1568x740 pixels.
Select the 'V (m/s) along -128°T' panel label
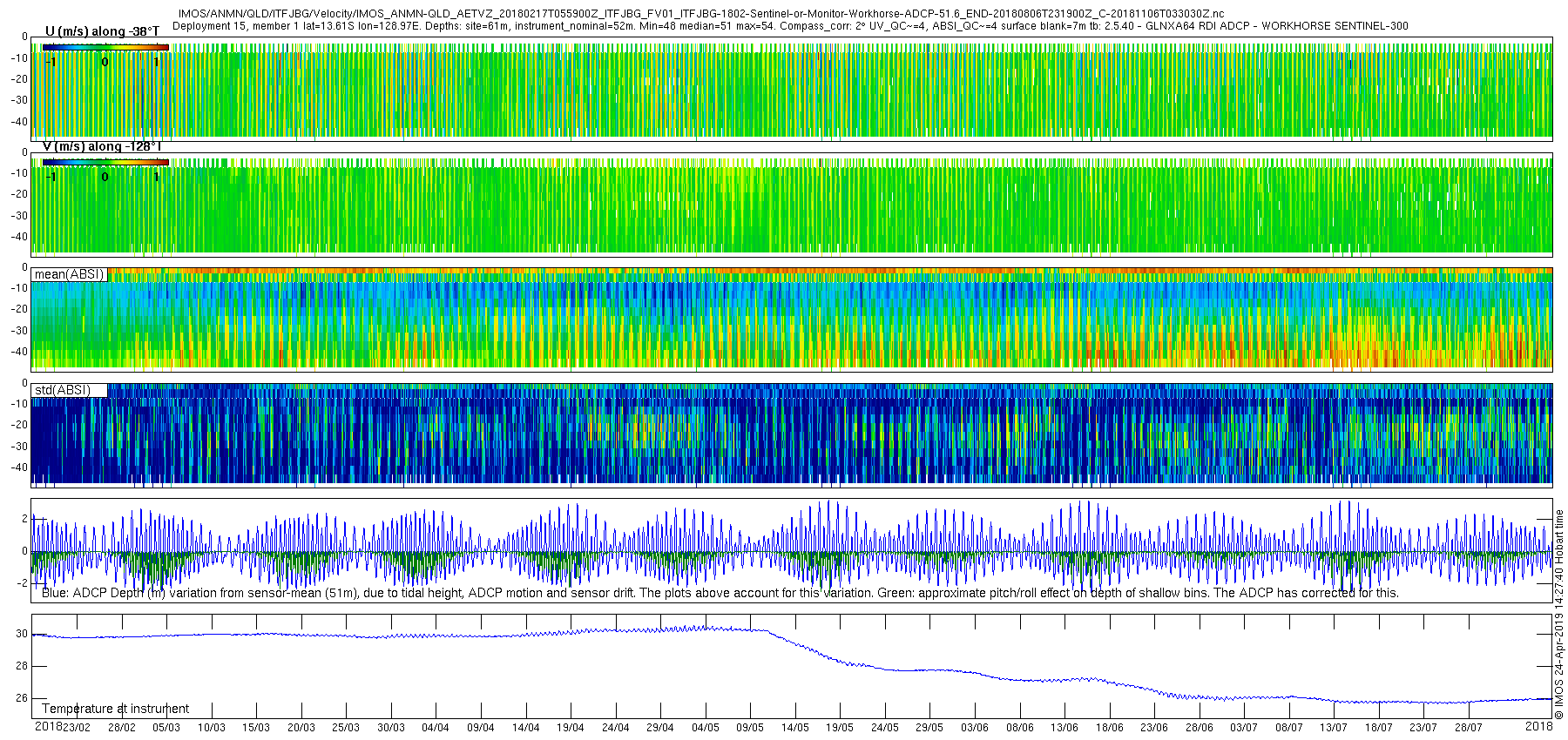point(102,146)
